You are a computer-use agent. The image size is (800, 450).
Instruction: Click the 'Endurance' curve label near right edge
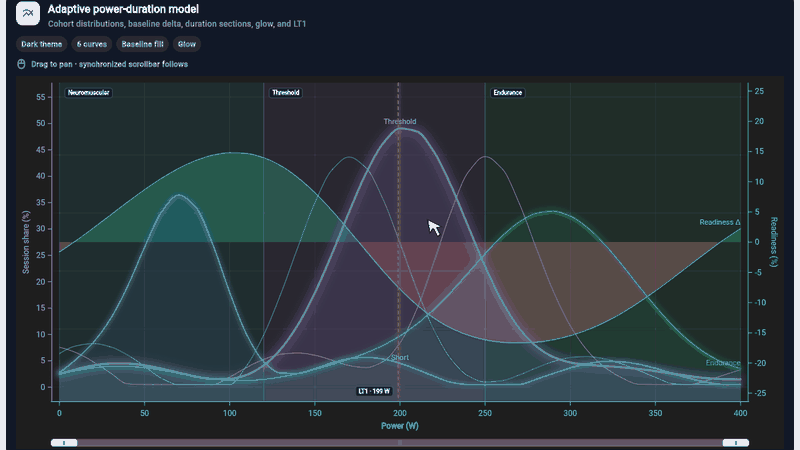[723, 363]
